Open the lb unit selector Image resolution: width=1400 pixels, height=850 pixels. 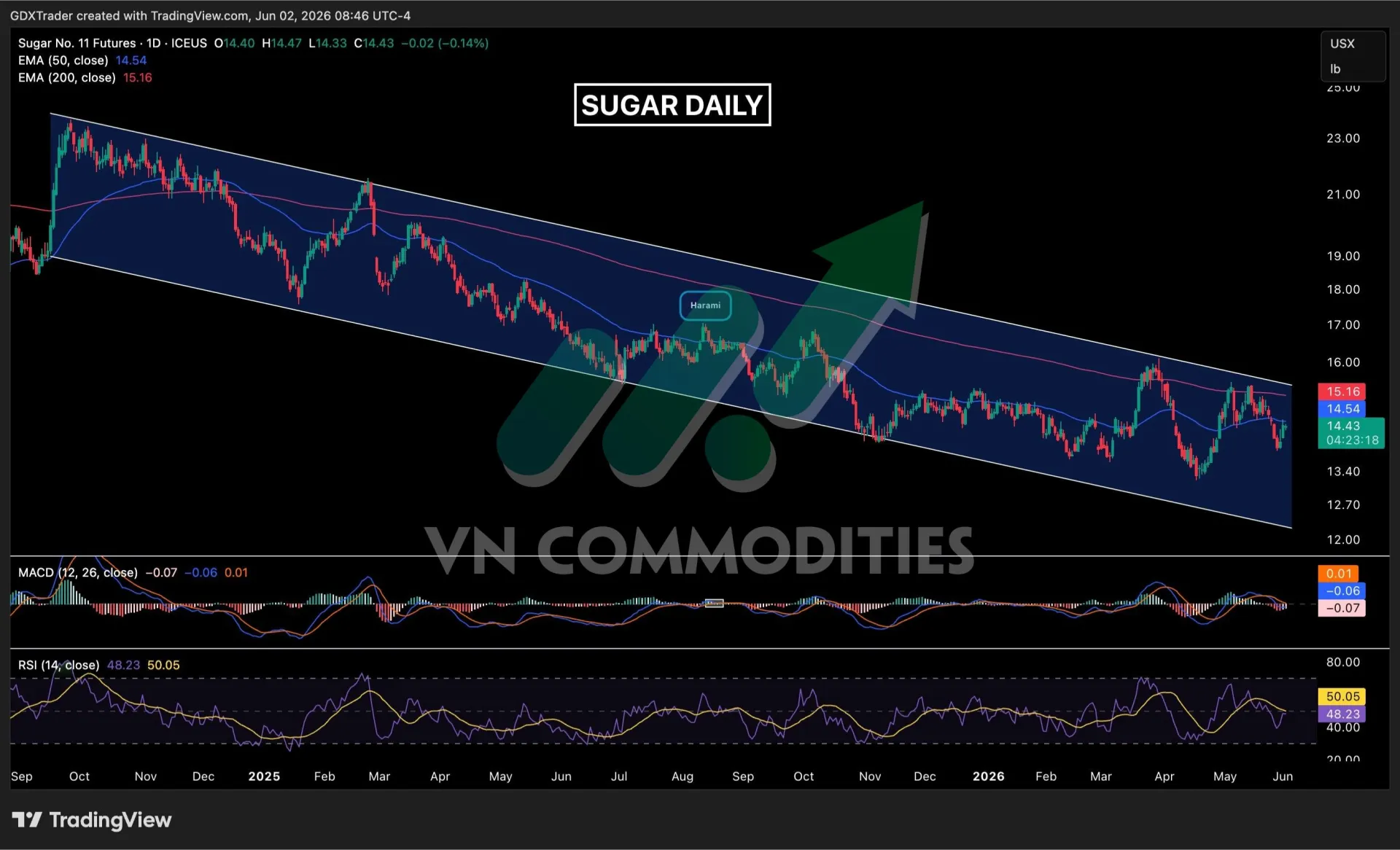[1336, 69]
